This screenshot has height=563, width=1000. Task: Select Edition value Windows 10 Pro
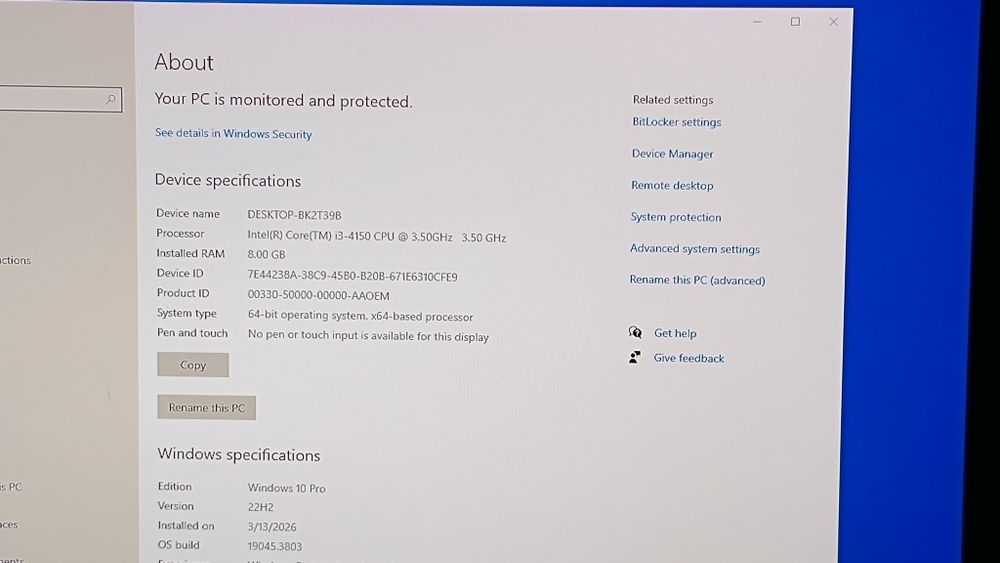click(286, 488)
